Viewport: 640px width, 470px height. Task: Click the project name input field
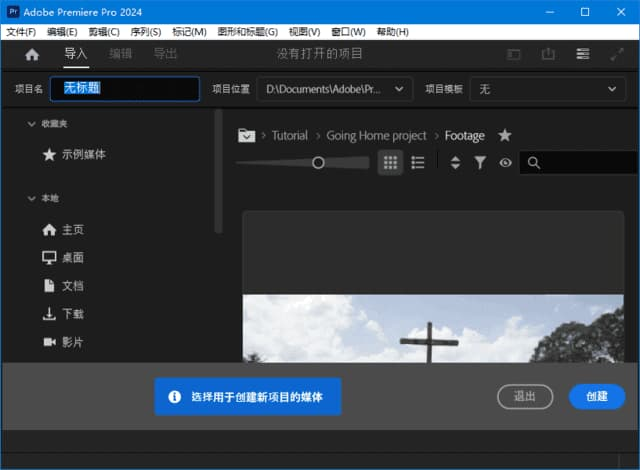pyautogui.click(x=124, y=89)
